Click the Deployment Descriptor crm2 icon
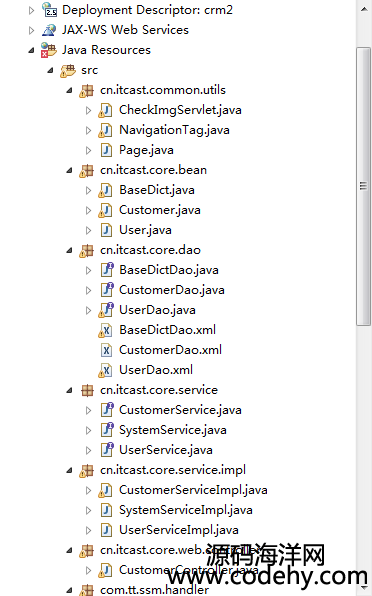372x596 pixels. 49,10
